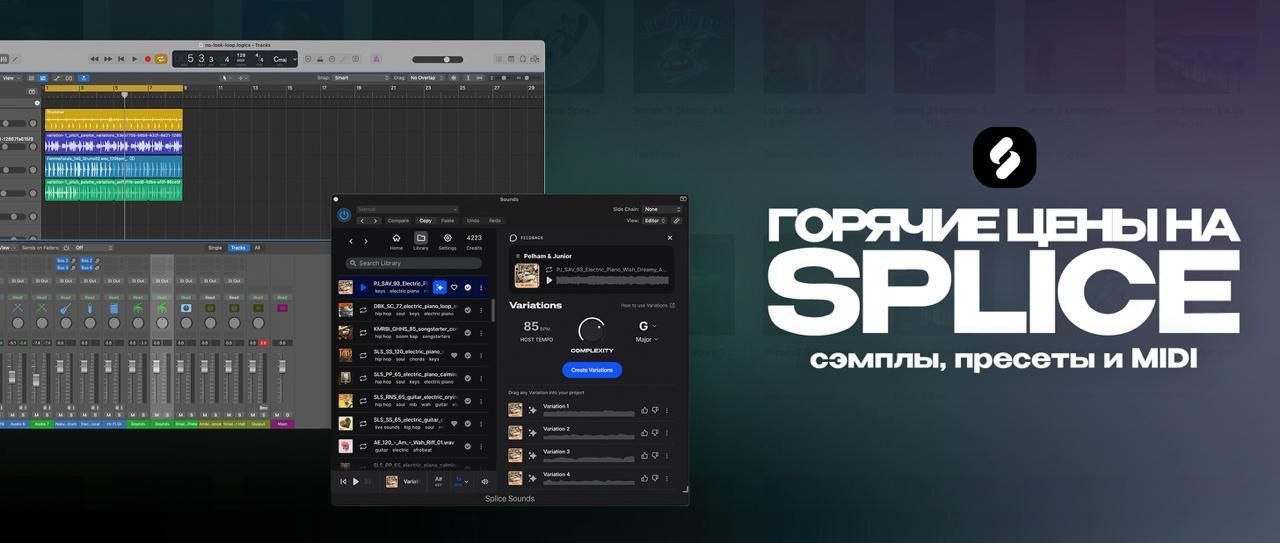Screen dimensions: 1280x543
Task: Open the Drag No Overlap dropdown
Action: pyautogui.click(x=425, y=77)
